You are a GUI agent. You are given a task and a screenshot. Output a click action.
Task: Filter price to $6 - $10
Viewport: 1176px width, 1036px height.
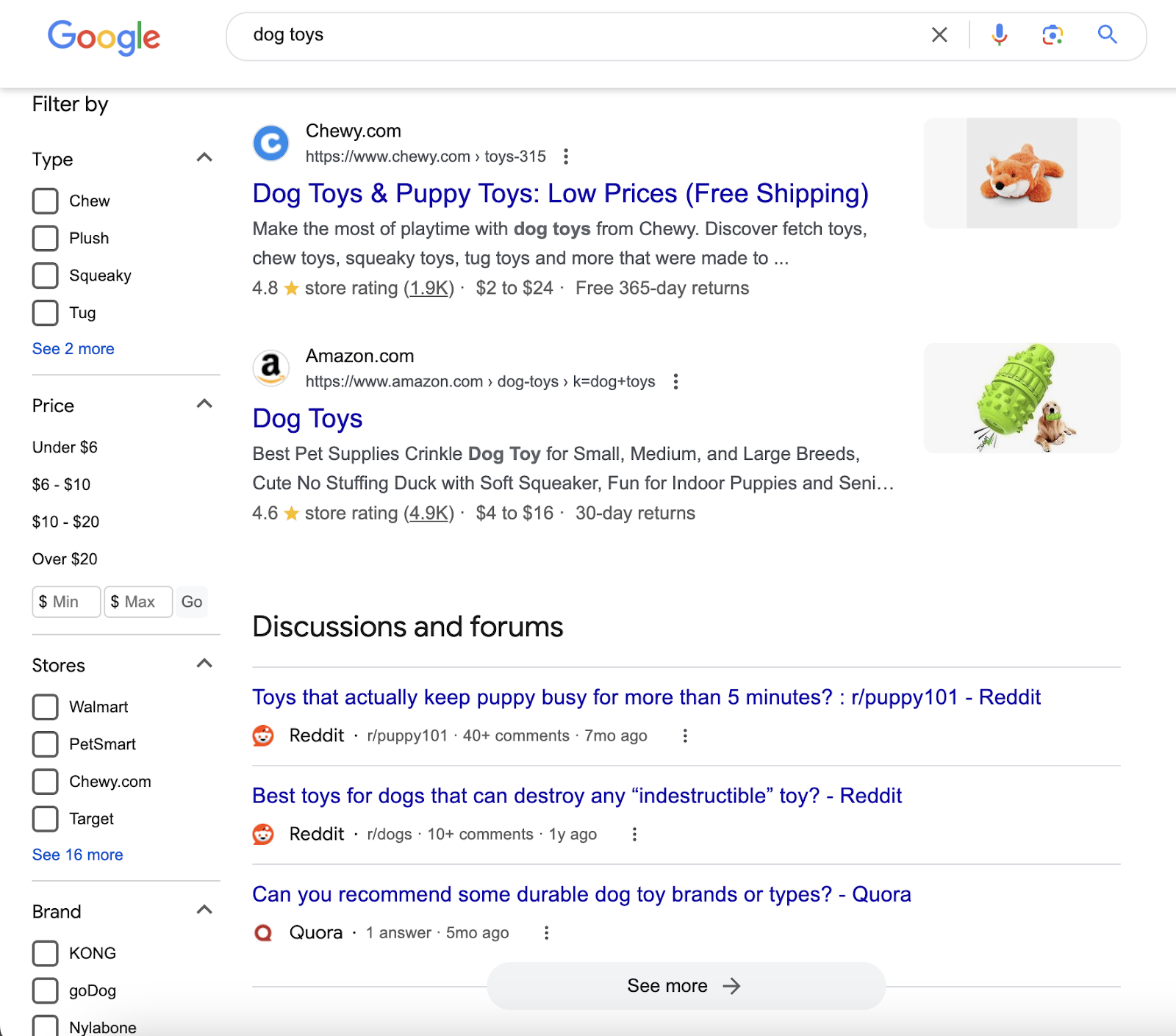pos(61,485)
